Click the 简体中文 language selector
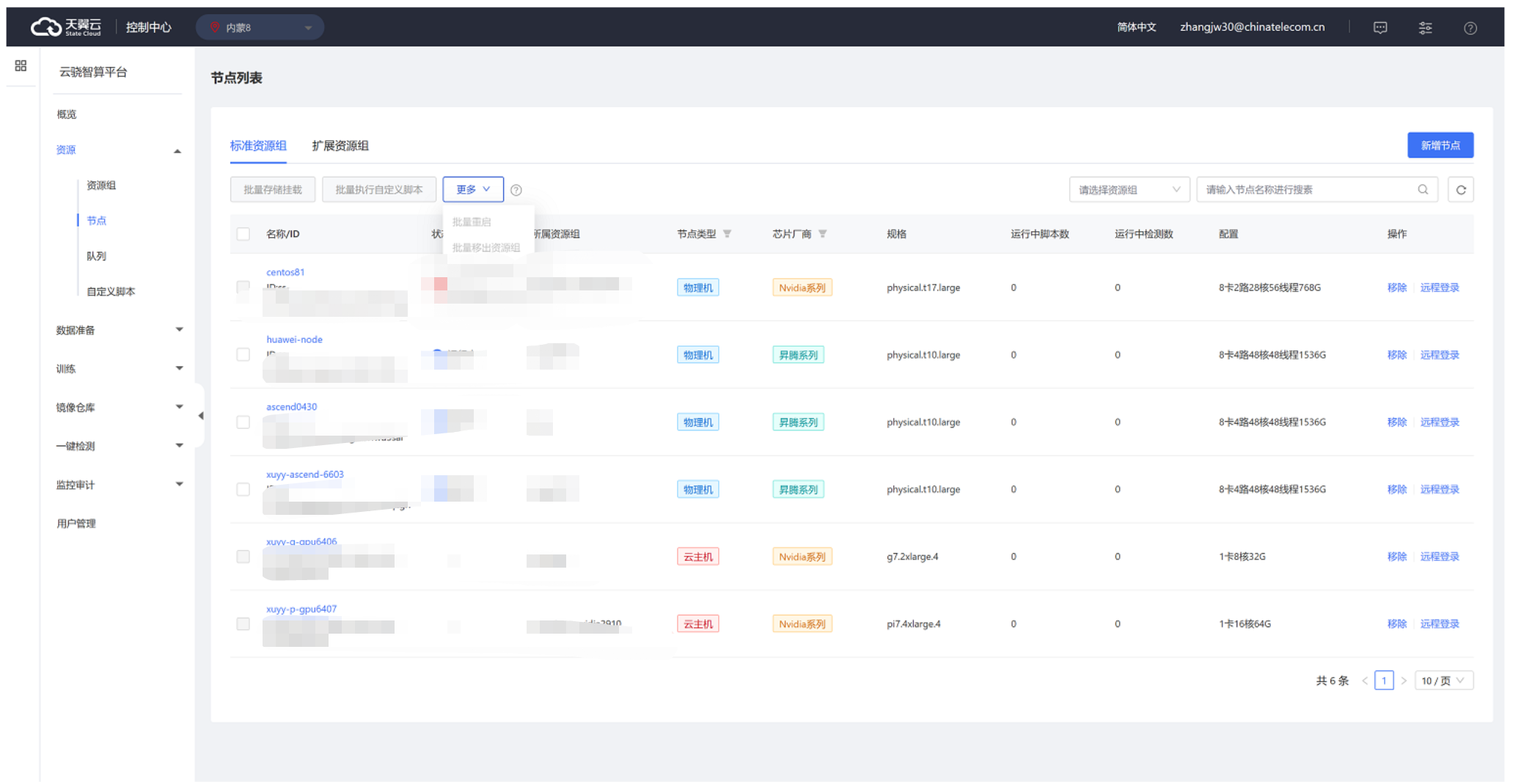 pyautogui.click(x=1137, y=27)
